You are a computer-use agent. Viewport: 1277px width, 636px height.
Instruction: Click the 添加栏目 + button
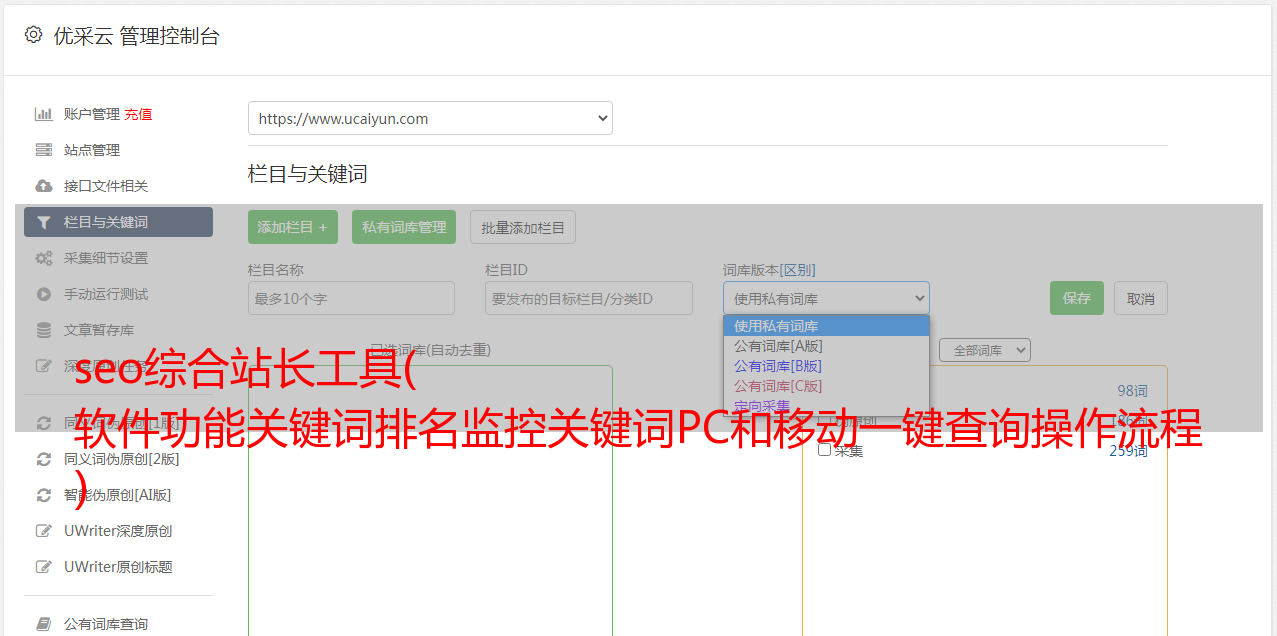click(x=293, y=227)
